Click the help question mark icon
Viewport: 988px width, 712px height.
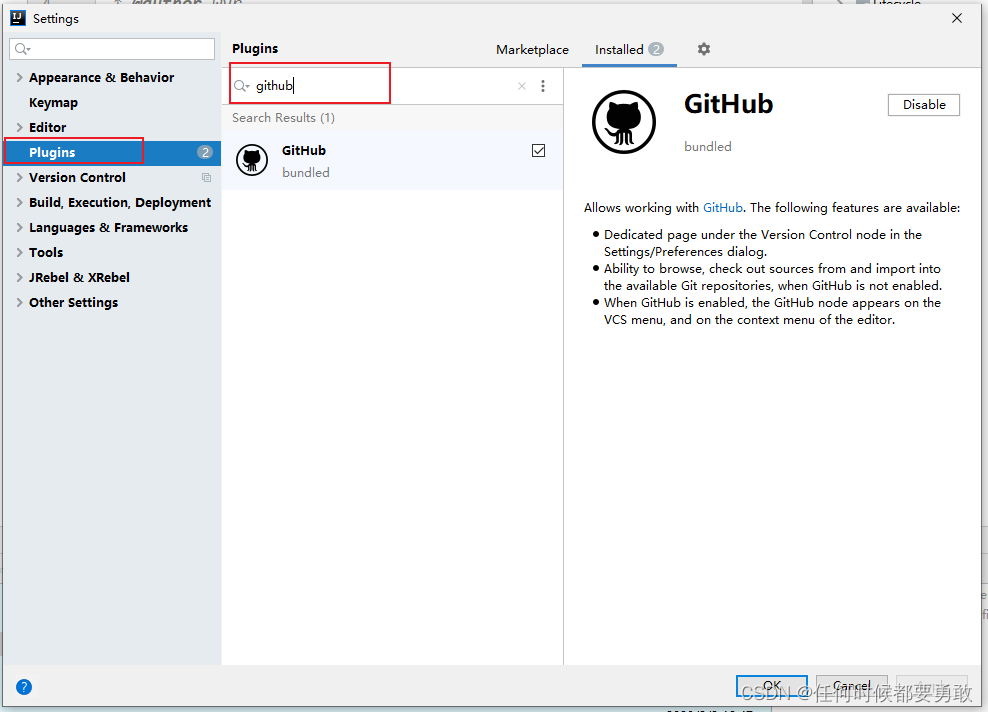(24, 687)
